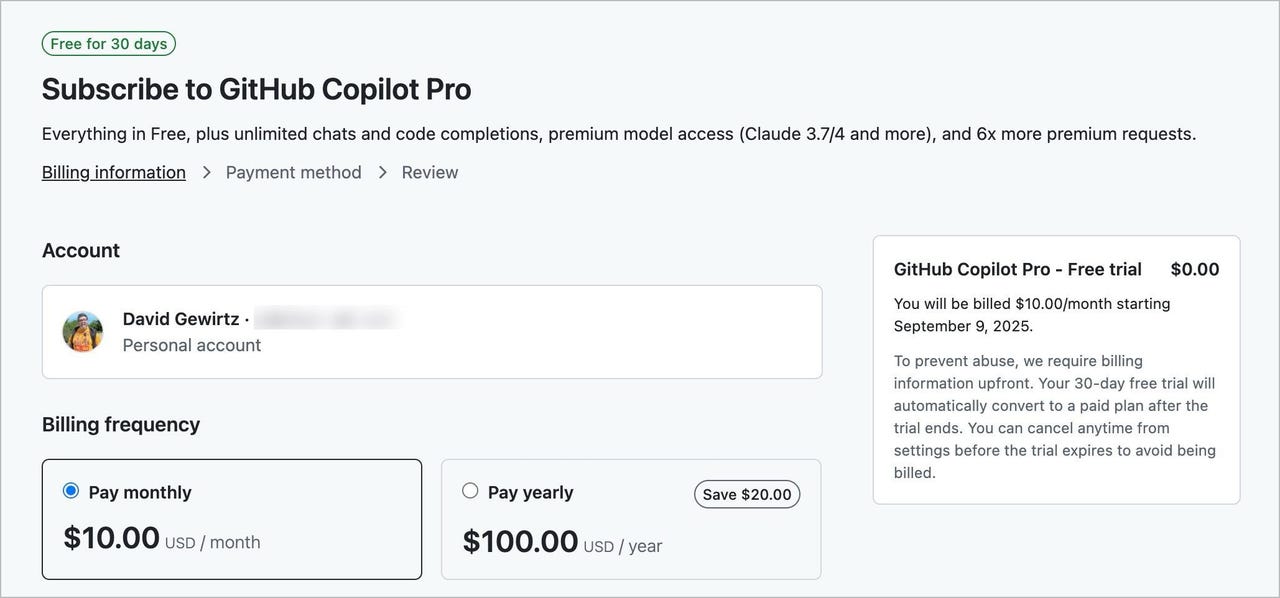The height and width of the screenshot is (598, 1280).
Task: Click the Save $20.00 badge
Action: point(747,494)
